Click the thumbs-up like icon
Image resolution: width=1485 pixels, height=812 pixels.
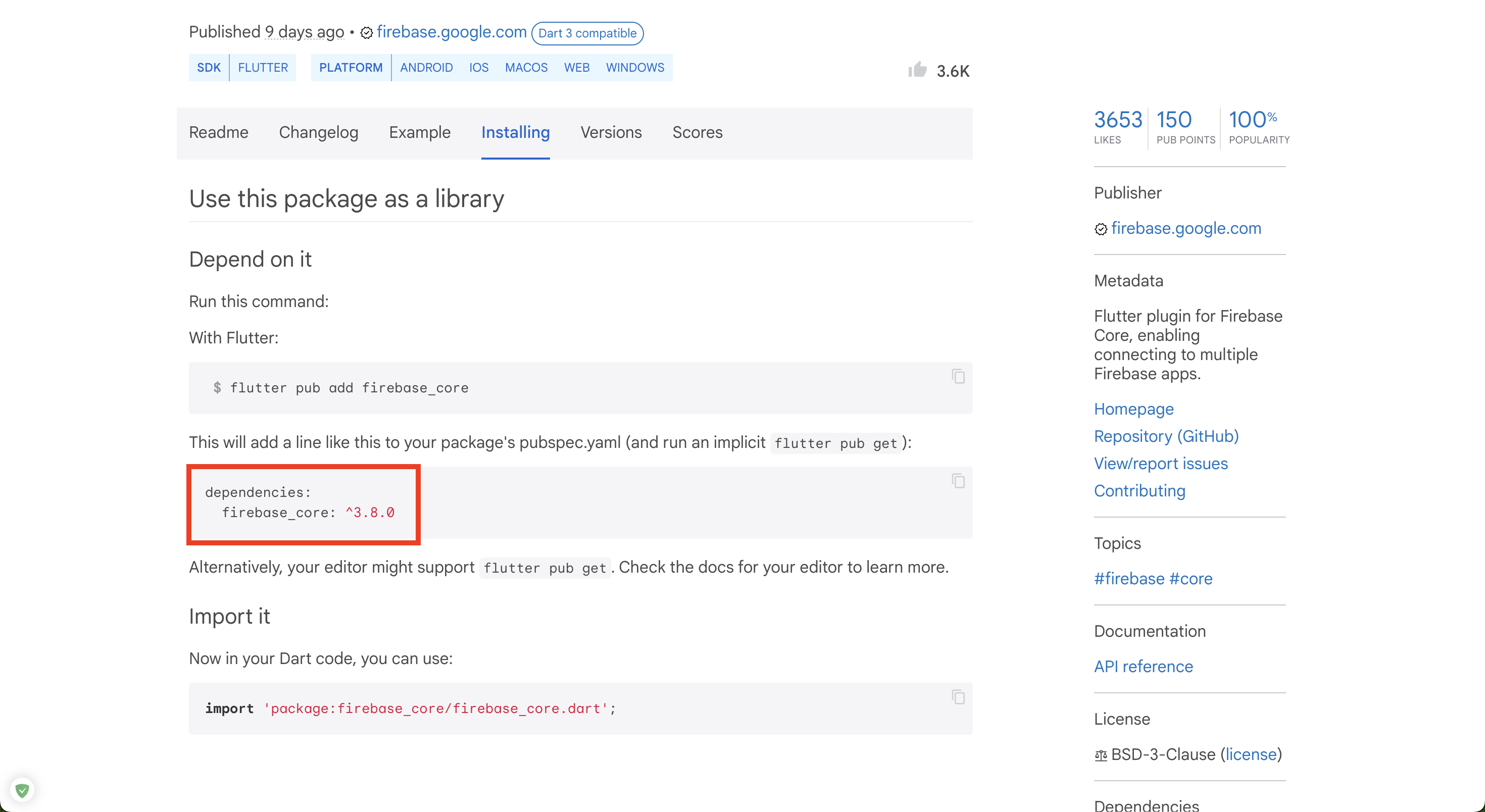(x=917, y=70)
